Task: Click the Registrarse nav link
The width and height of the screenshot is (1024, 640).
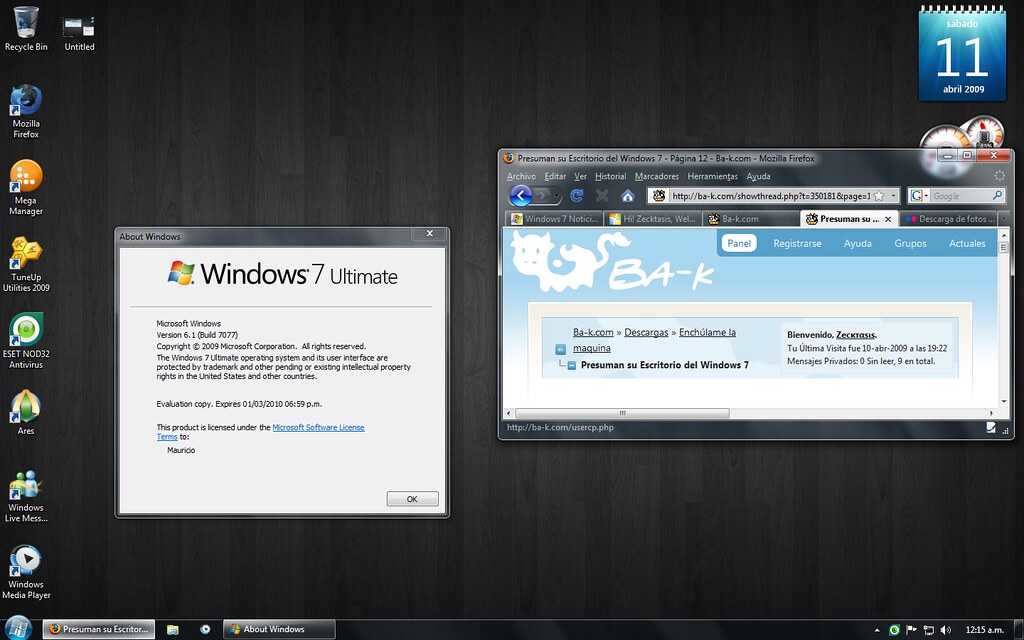Action: [797, 243]
